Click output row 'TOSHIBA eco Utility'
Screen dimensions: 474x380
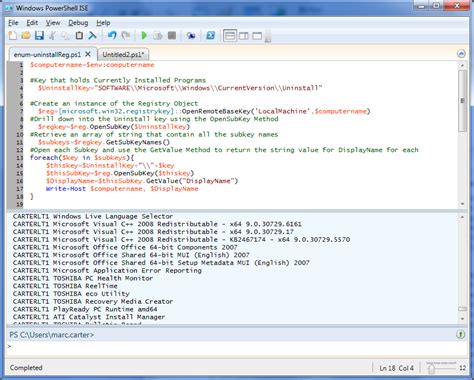pos(71,294)
